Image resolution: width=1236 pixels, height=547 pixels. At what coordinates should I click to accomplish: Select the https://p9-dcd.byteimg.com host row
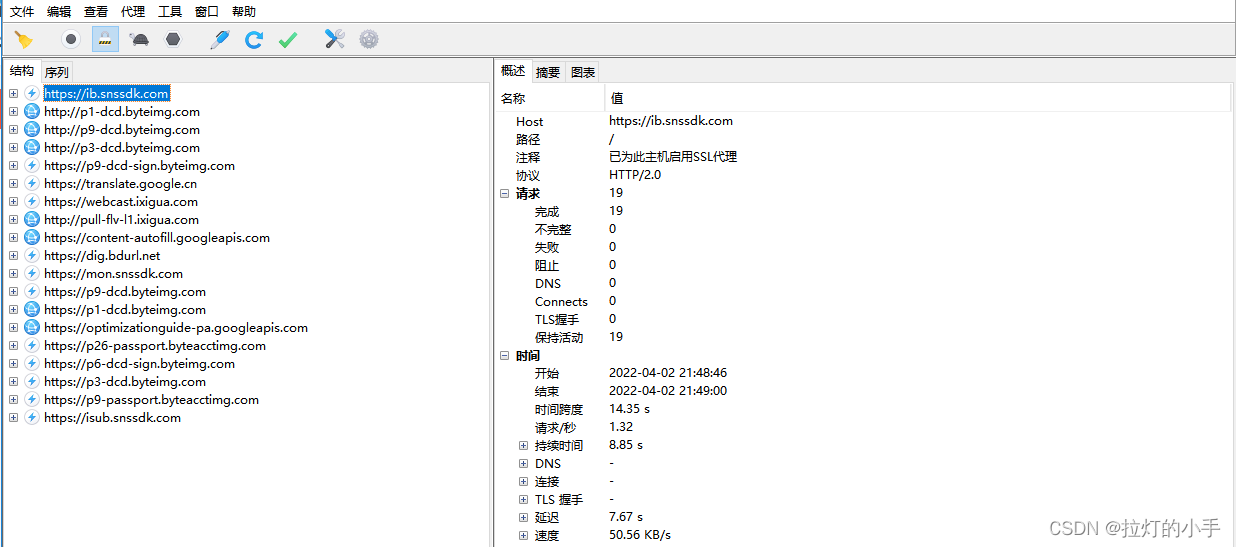point(125,291)
